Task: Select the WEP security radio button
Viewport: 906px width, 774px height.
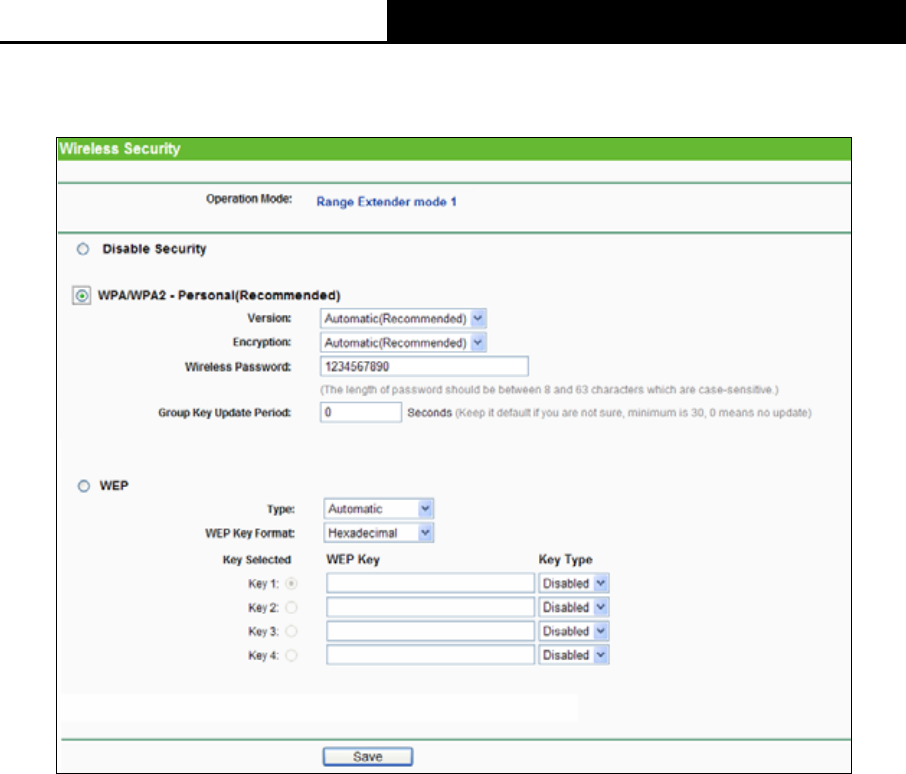Action: 84,486
